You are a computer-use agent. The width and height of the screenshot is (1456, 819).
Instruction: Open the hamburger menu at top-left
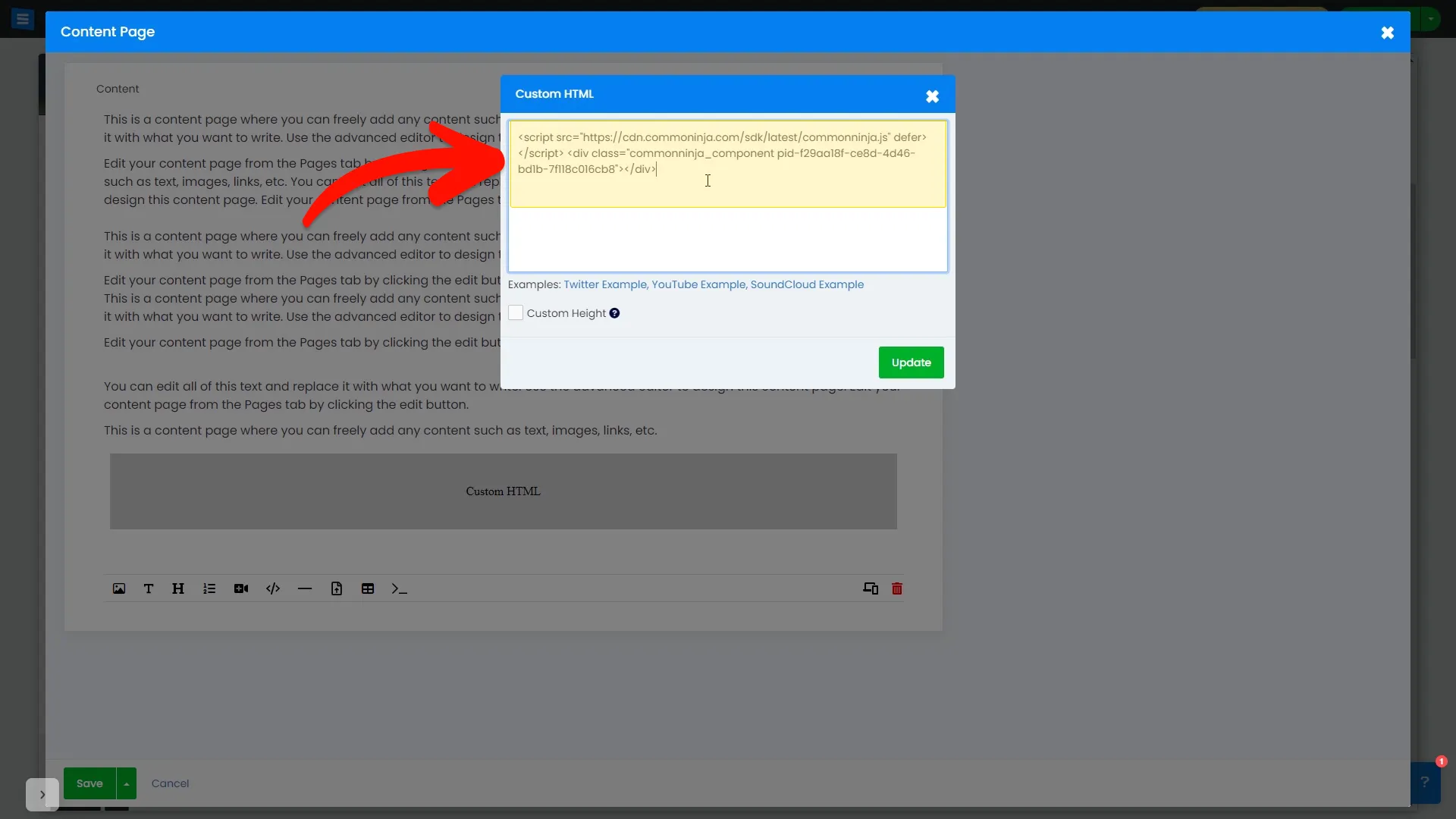pos(23,19)
